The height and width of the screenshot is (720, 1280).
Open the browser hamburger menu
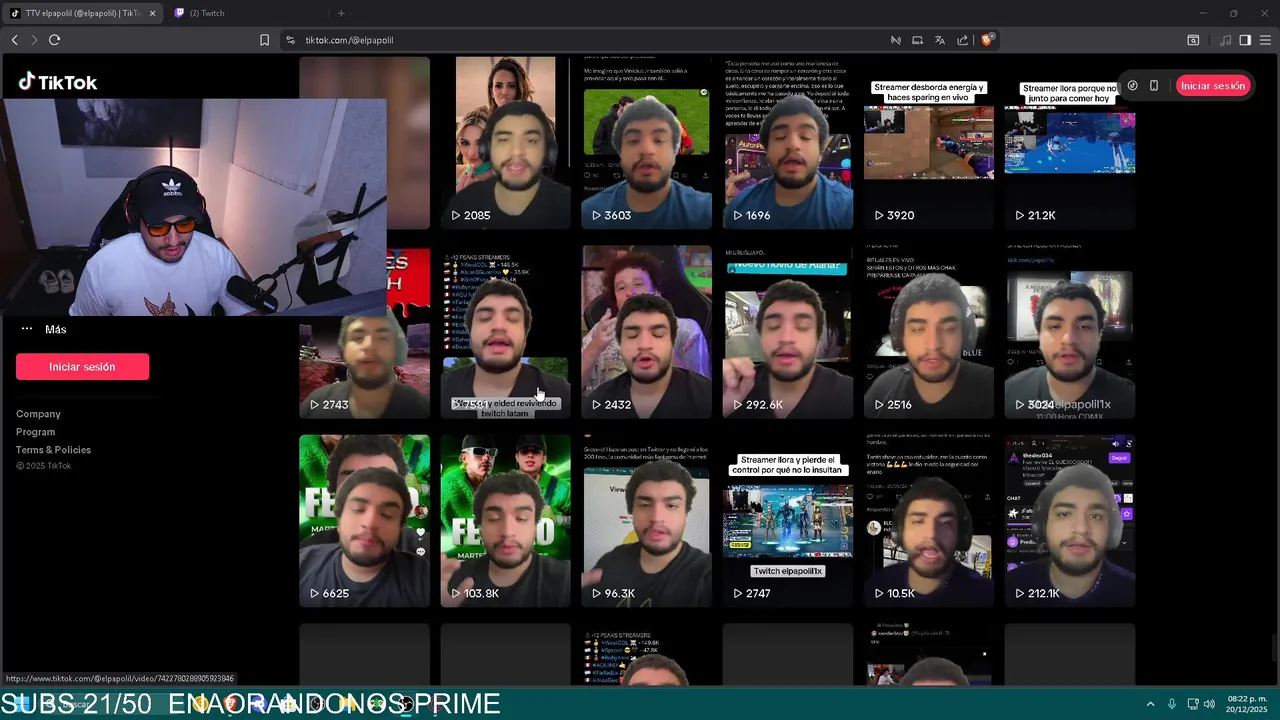point(1266,40)
